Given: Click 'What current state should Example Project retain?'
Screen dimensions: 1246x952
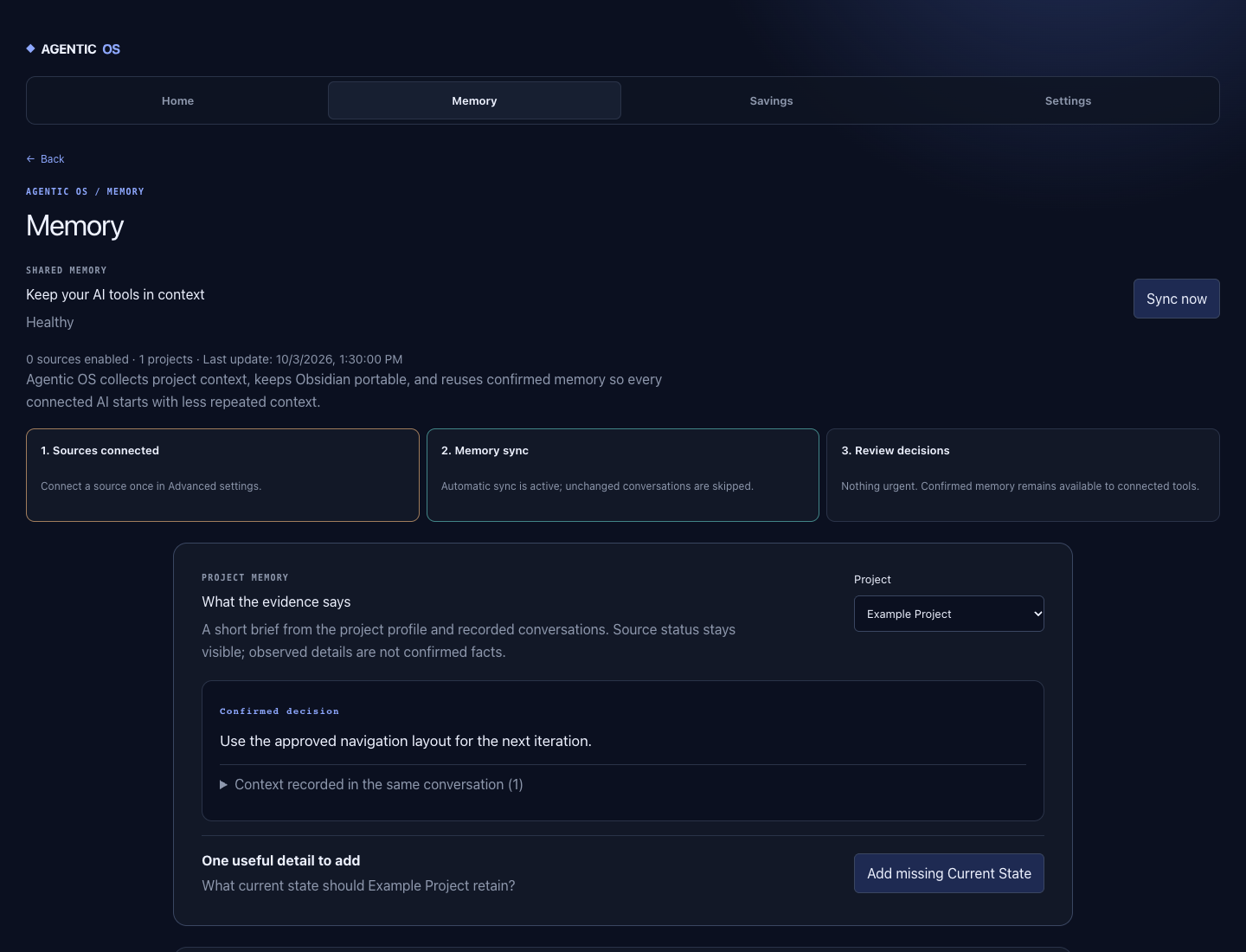Looking at the screenshot, I should [358, 885].
